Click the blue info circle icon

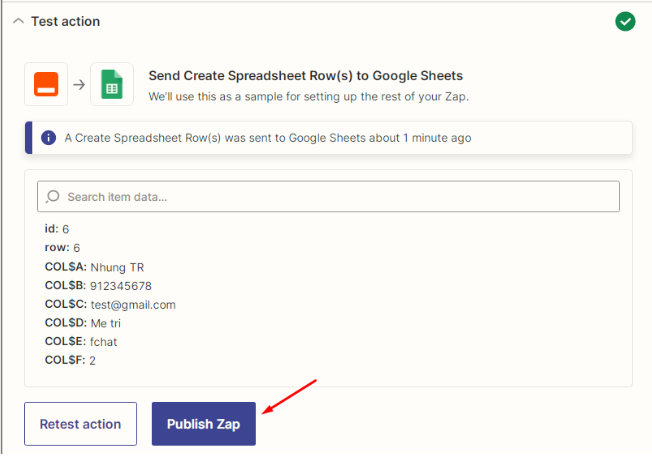pyautogui.click(x=49, y=138)
